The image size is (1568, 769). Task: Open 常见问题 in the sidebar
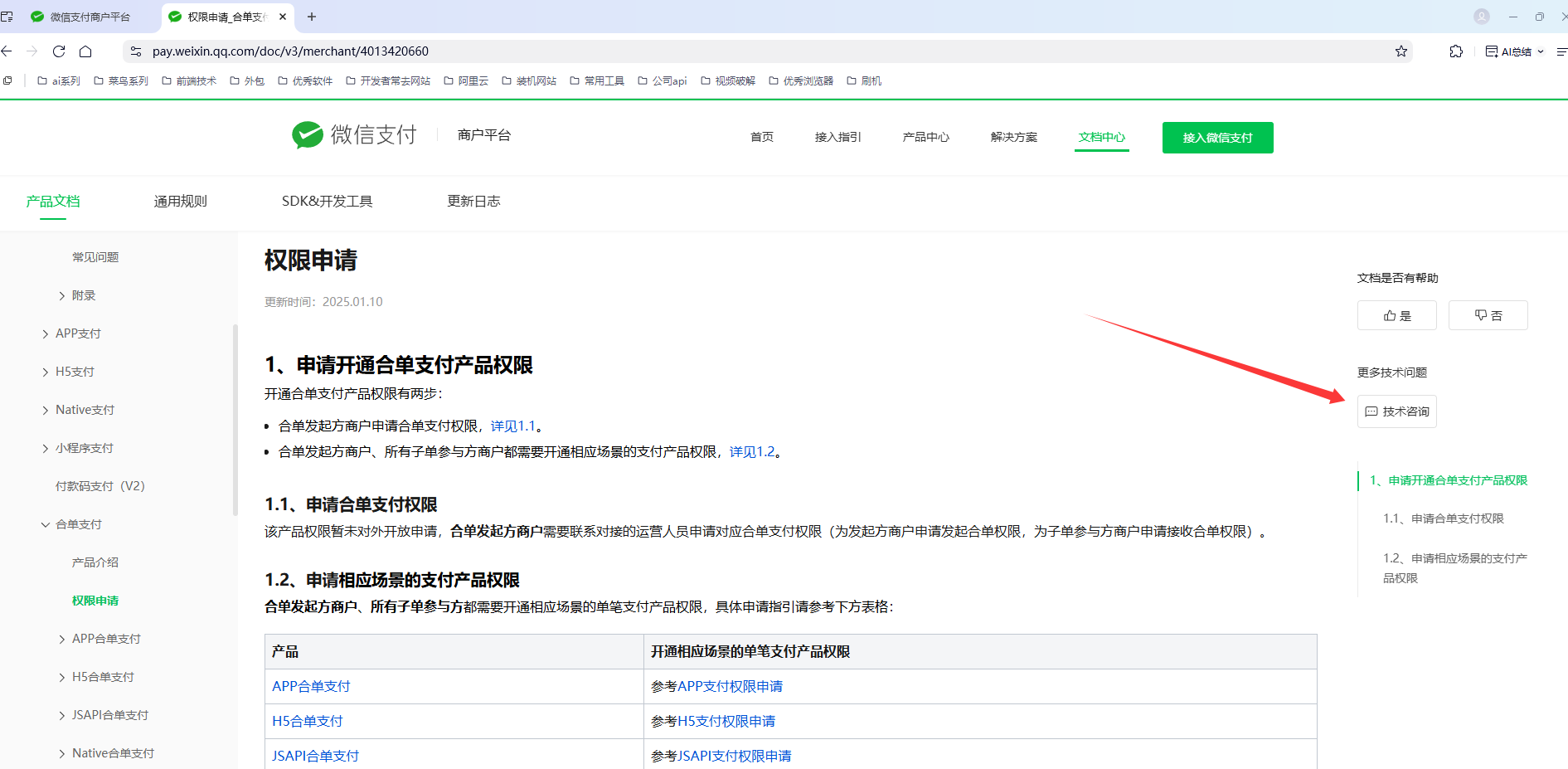[95, 257]
